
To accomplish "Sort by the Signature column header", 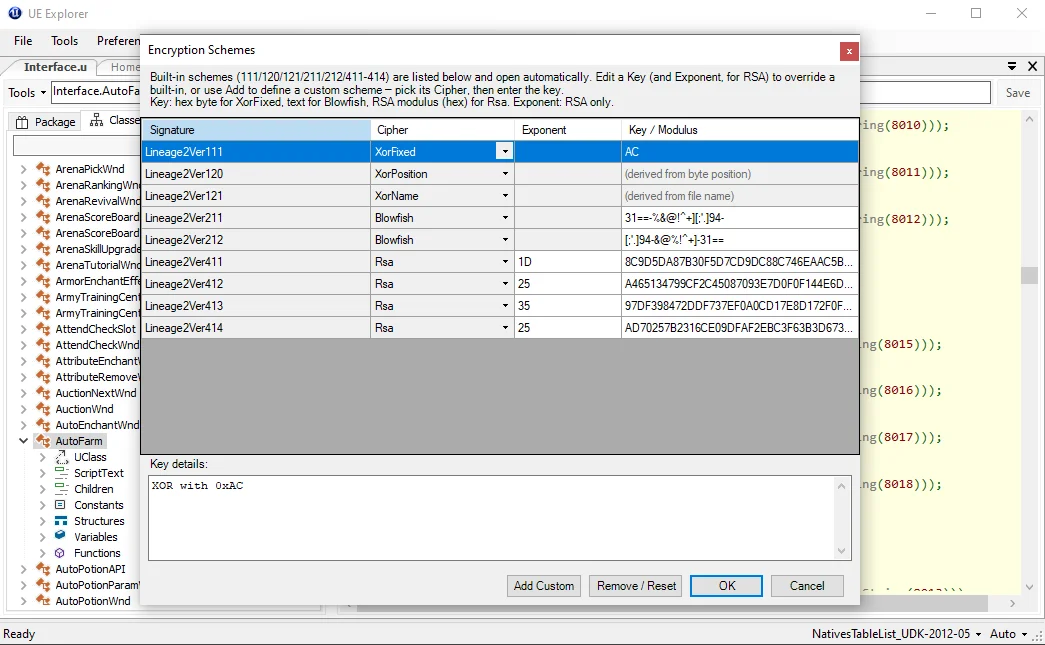I will click(257, 130).
